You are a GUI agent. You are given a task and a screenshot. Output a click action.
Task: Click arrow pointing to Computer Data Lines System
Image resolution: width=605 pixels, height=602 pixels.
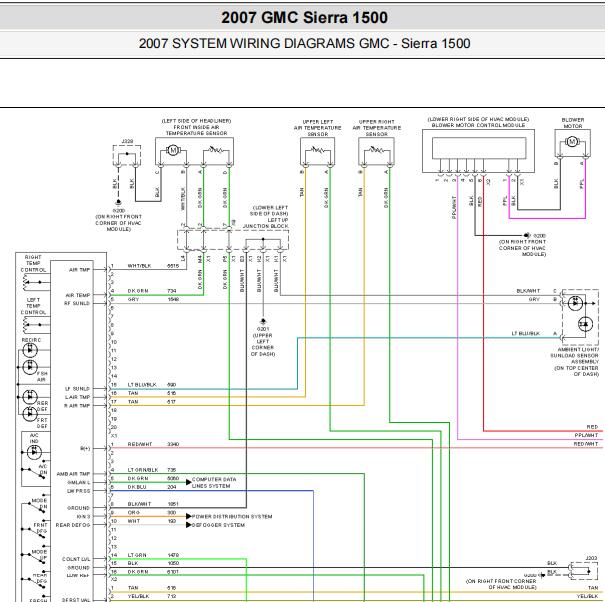pyautogui.click(x=189, y=482)
